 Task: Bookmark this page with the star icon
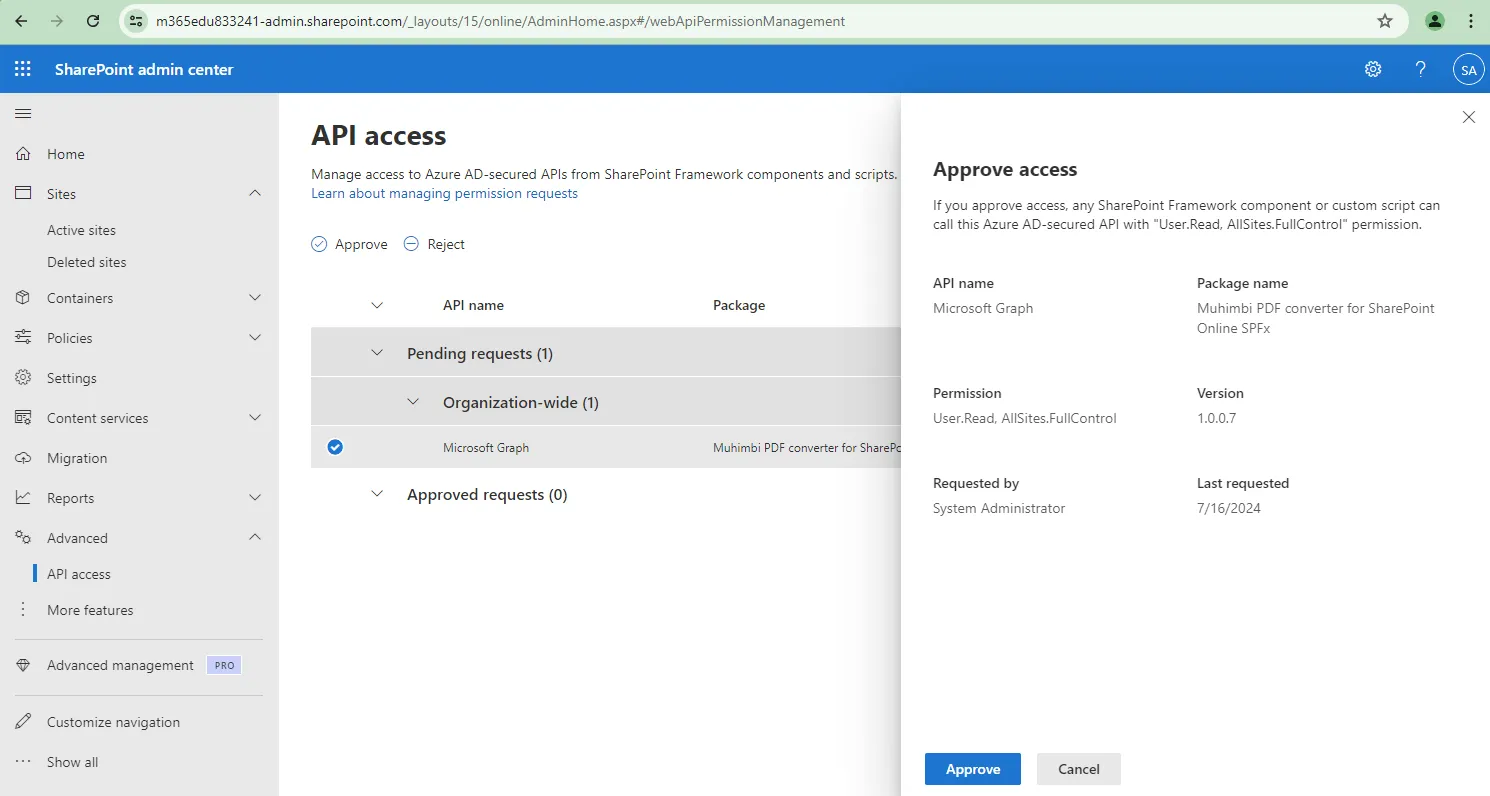[1386, 20]
